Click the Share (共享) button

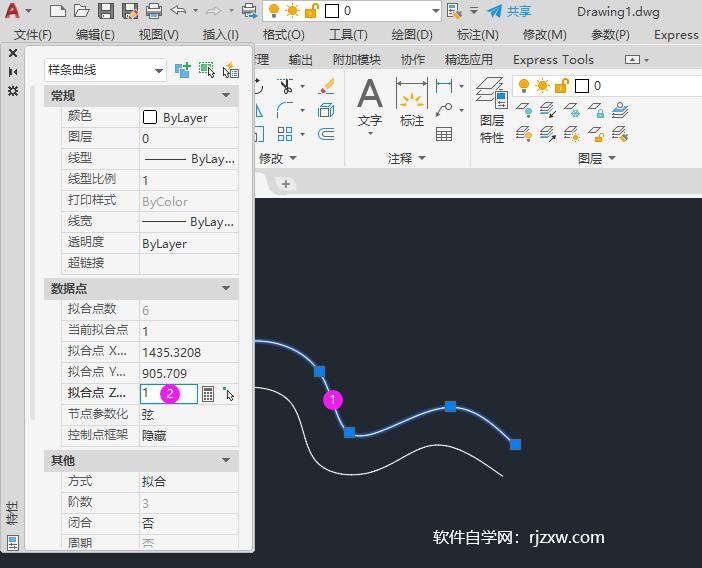pos(509,11)
